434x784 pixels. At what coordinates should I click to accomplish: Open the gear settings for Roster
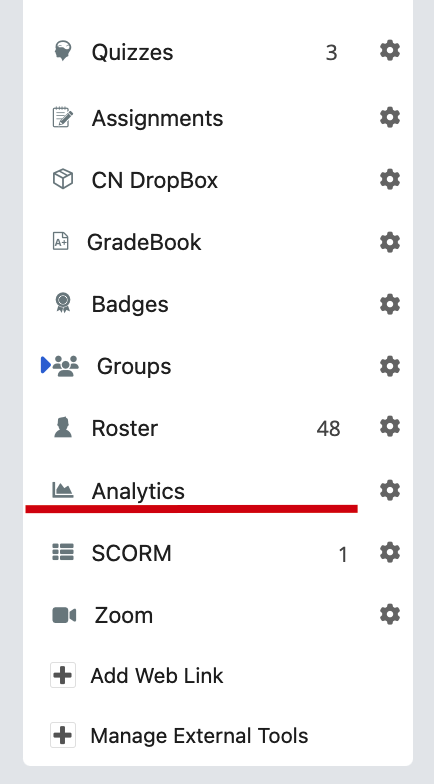click(390, 427)
